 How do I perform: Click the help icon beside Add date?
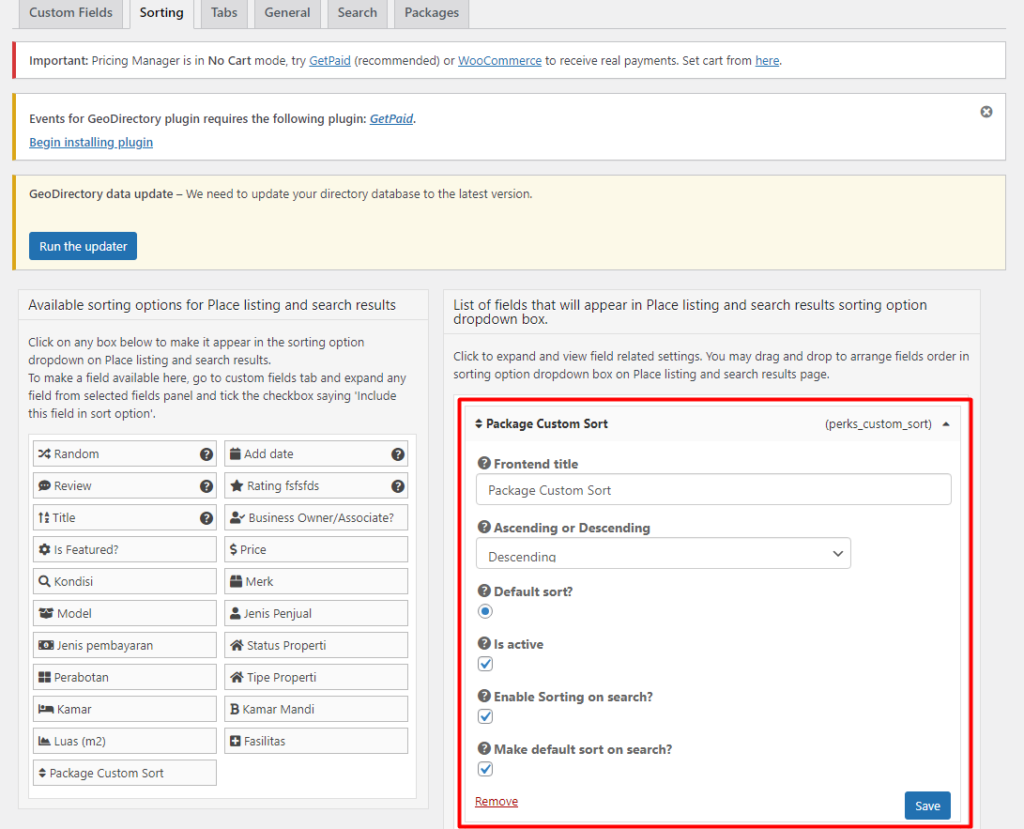[398, 454]
